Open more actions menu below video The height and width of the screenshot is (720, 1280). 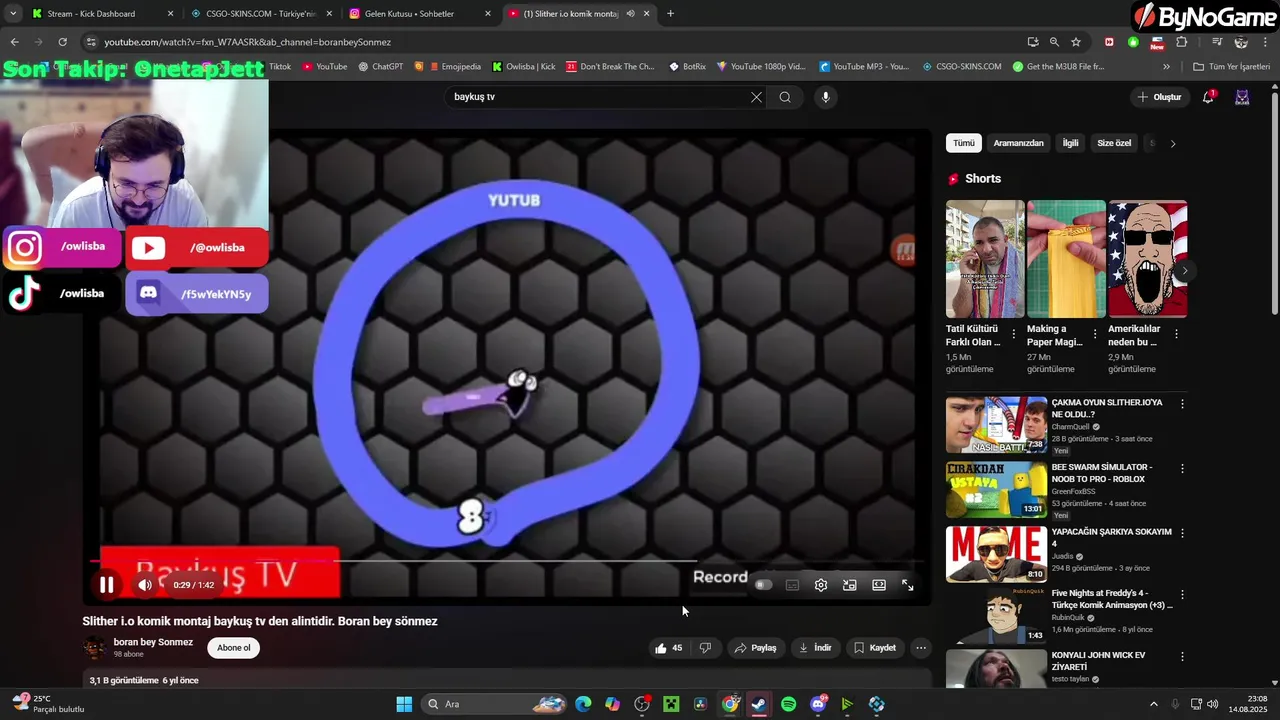[921, 648]
